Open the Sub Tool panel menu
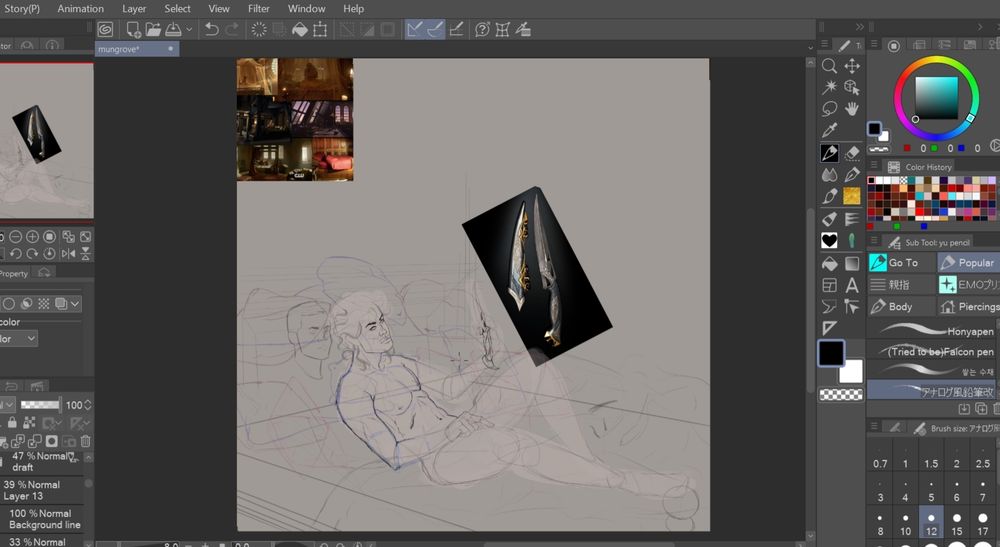 pyautogui.click(x=874, y=242)
